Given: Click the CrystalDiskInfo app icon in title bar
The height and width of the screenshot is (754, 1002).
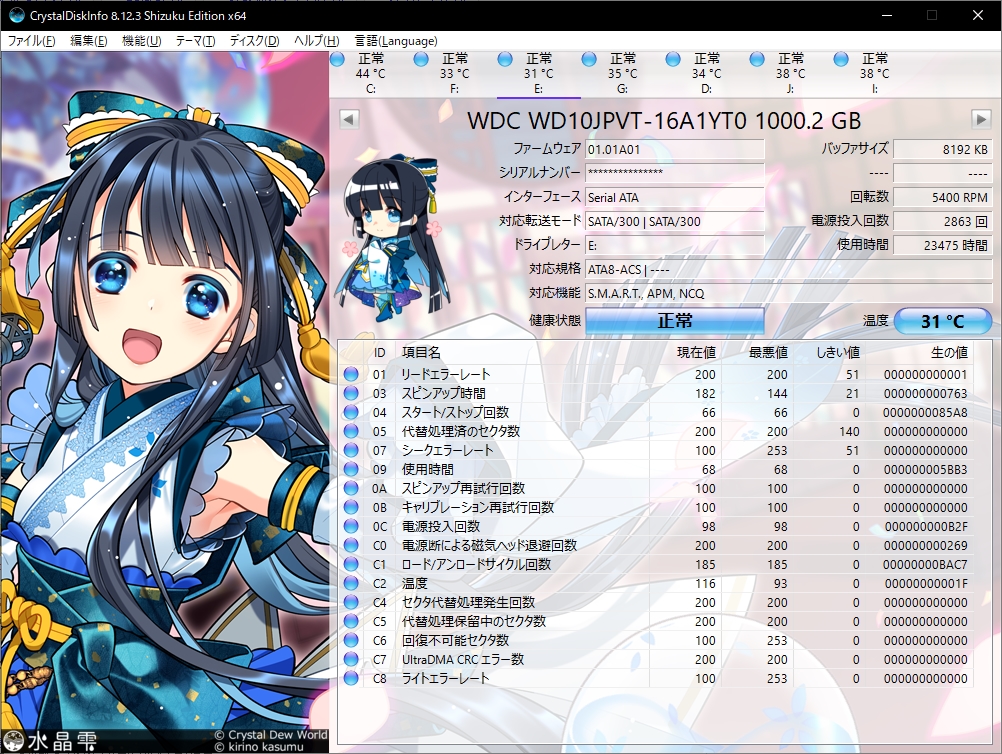Looking at the screenshot, I should click(17, 15).
